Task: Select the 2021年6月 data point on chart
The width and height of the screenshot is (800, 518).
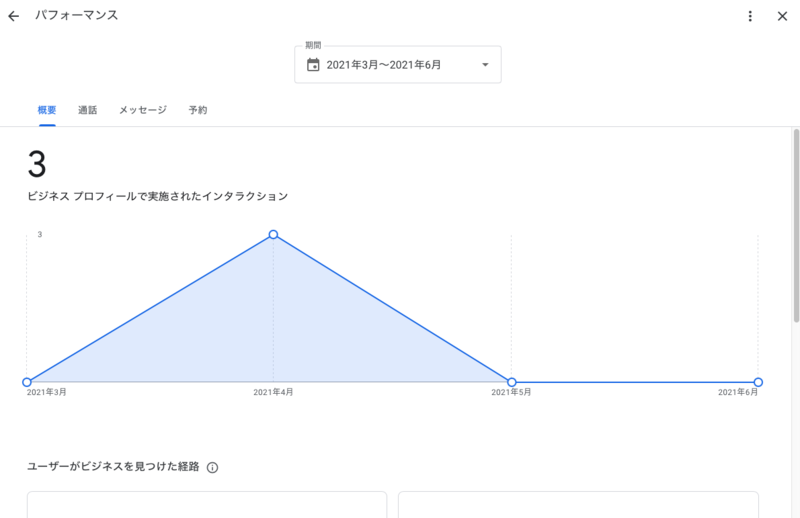Action: tap(758, 382)
